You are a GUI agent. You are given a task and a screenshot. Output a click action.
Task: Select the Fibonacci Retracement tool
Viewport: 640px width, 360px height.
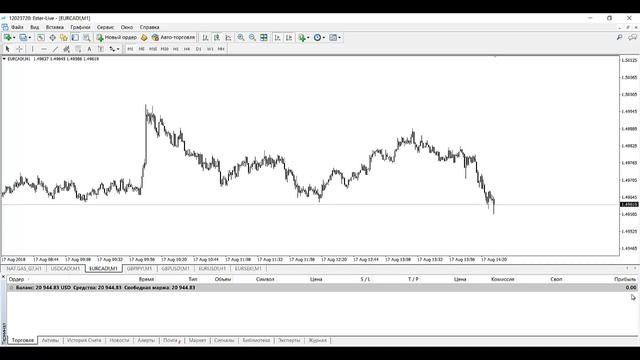coord(78,49)
